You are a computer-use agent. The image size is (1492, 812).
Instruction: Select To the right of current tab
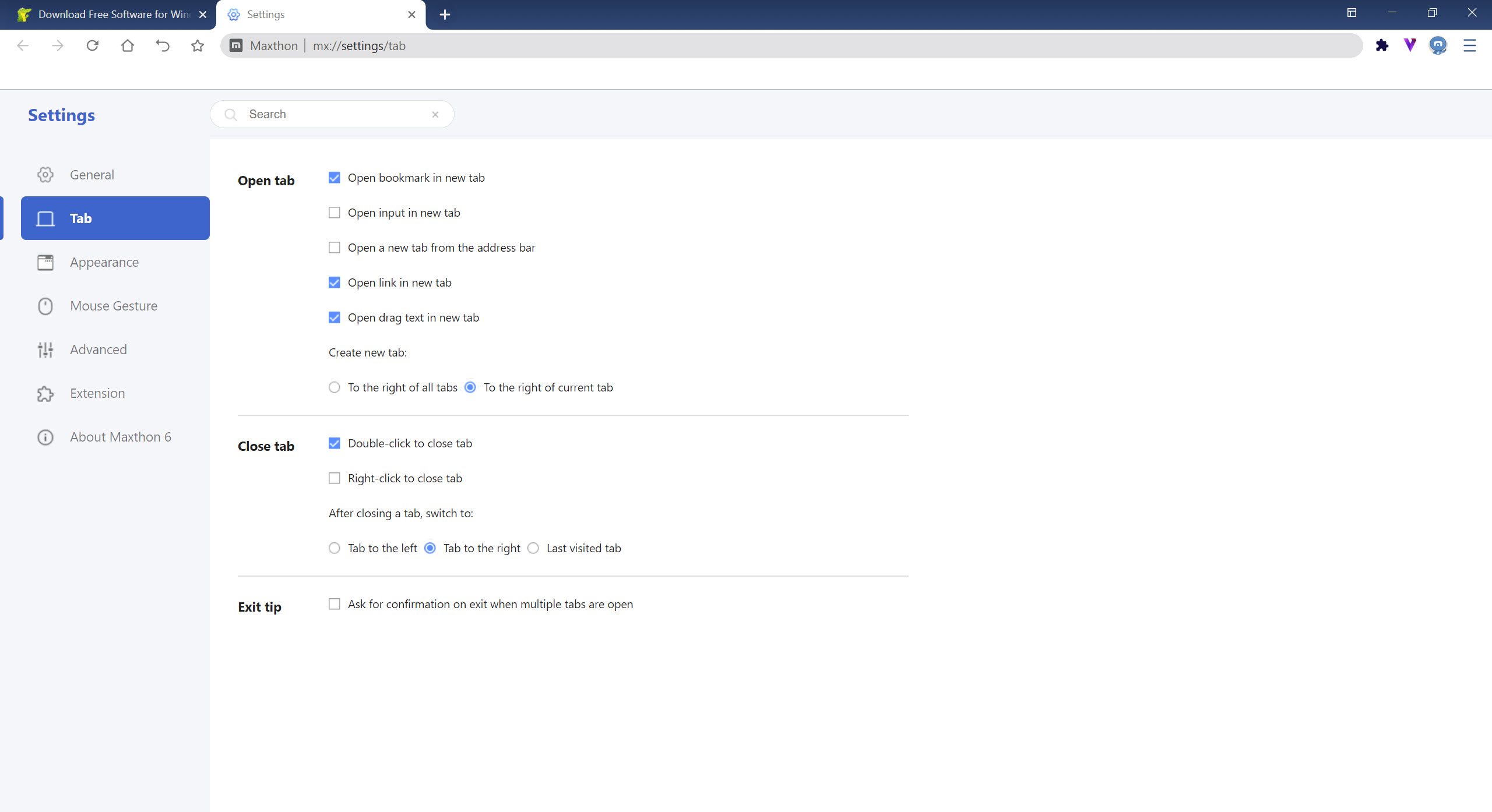(x=470, y=387)
